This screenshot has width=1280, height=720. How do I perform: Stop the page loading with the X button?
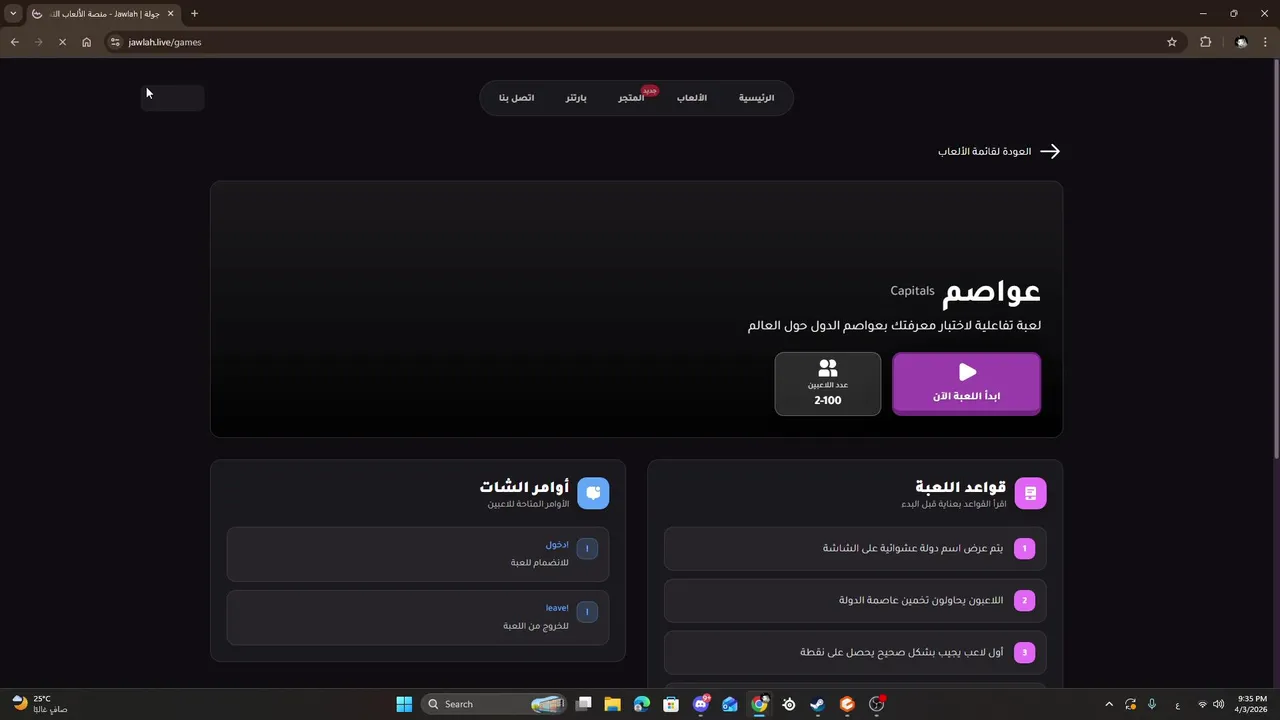pyautogui.click(x=62, y=42)
